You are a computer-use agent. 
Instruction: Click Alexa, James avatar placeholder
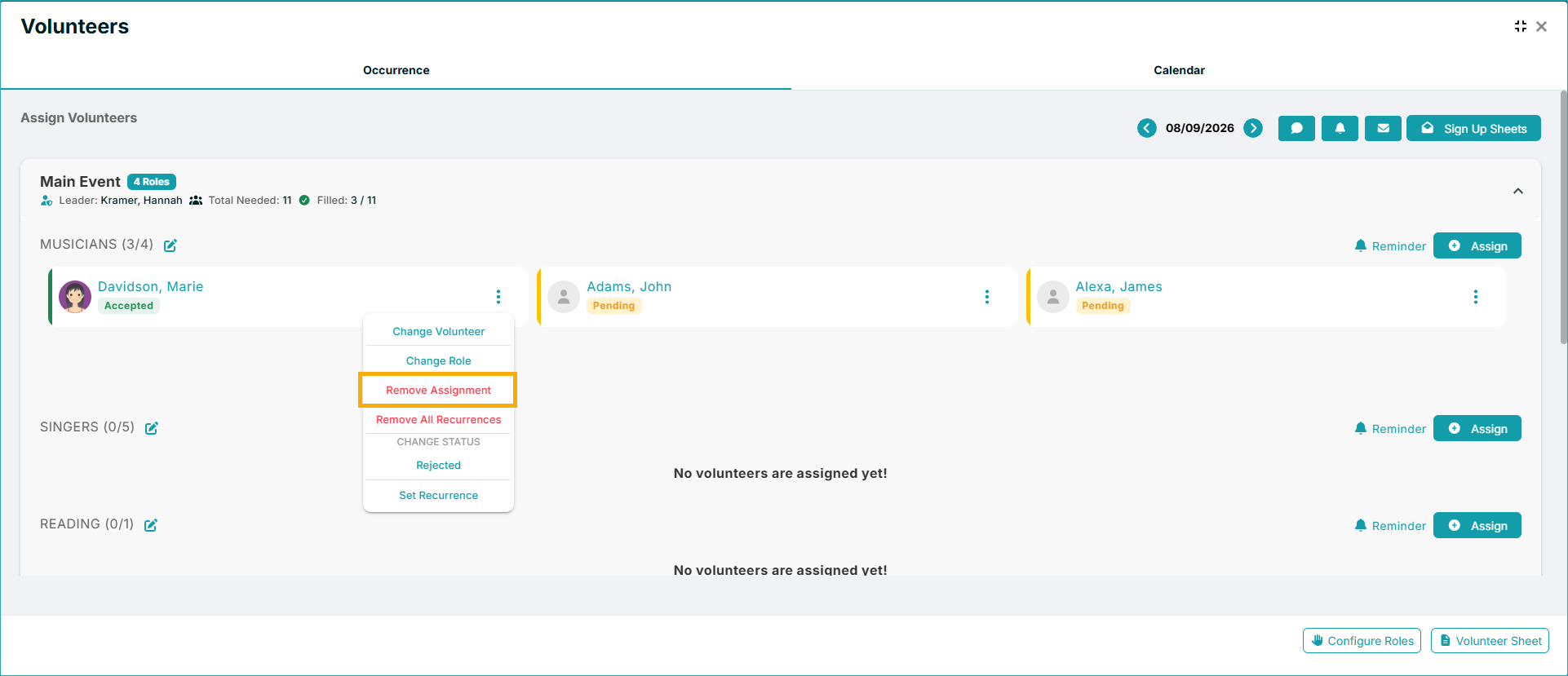click(x=1053, y=297)
